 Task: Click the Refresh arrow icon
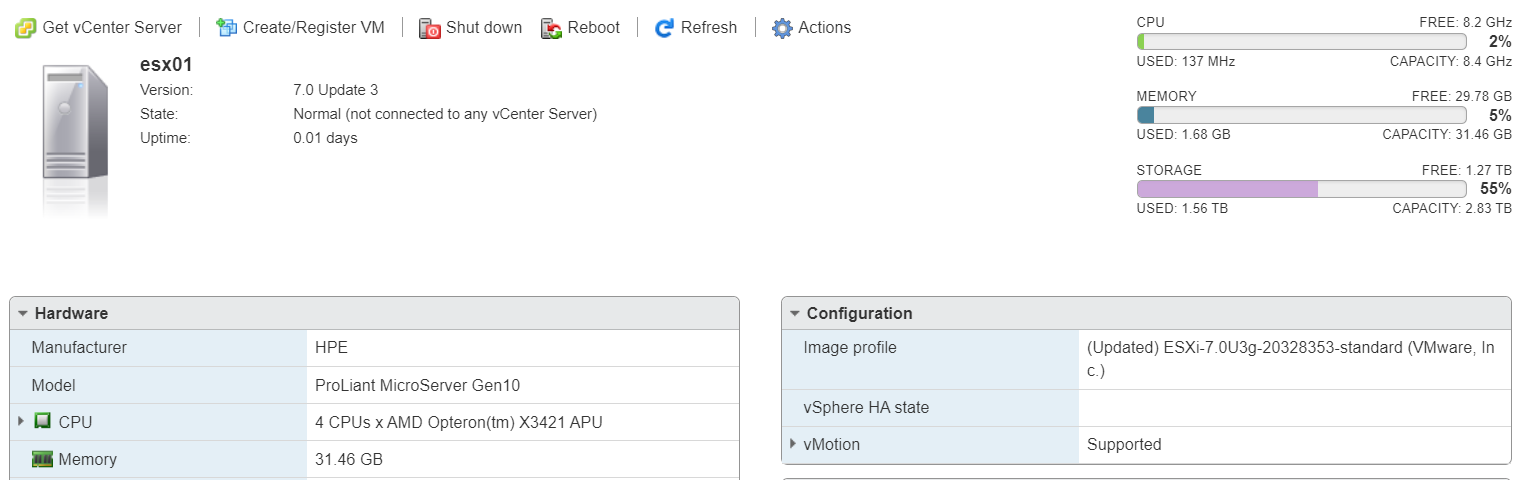coord(665,28)
